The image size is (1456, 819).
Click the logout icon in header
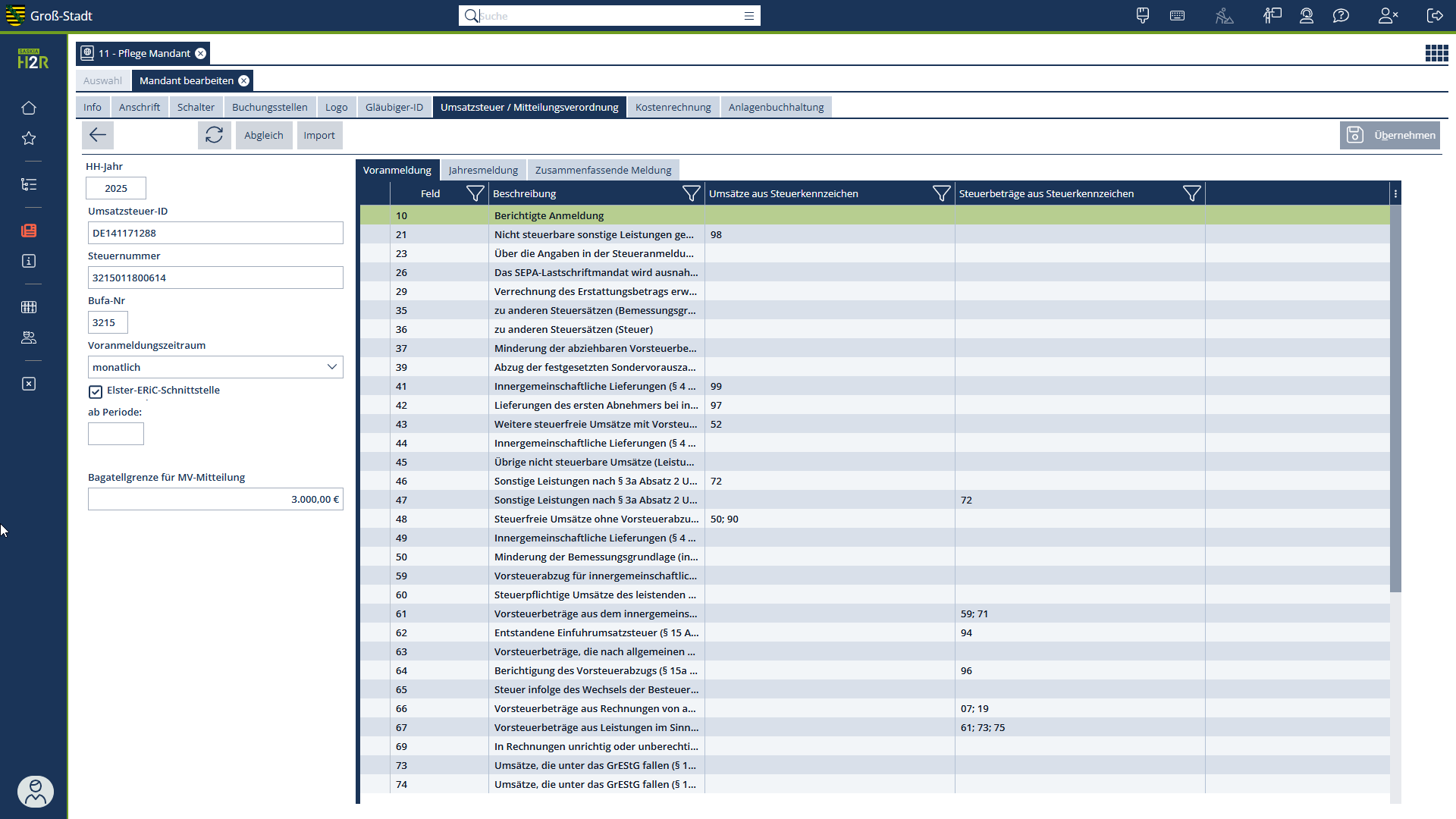click(x=1435, y=15)
